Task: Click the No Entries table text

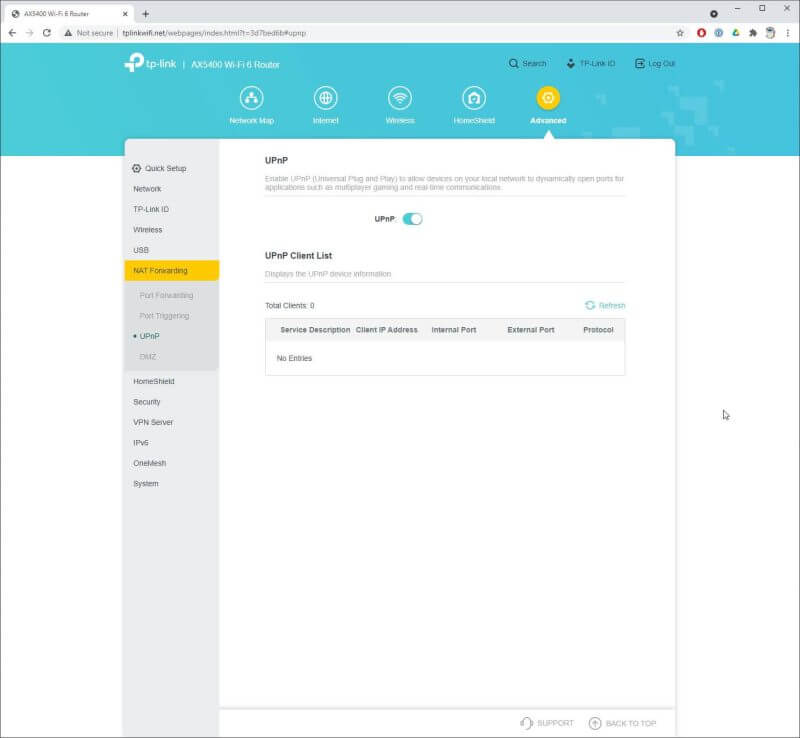Action: [294, 358]
